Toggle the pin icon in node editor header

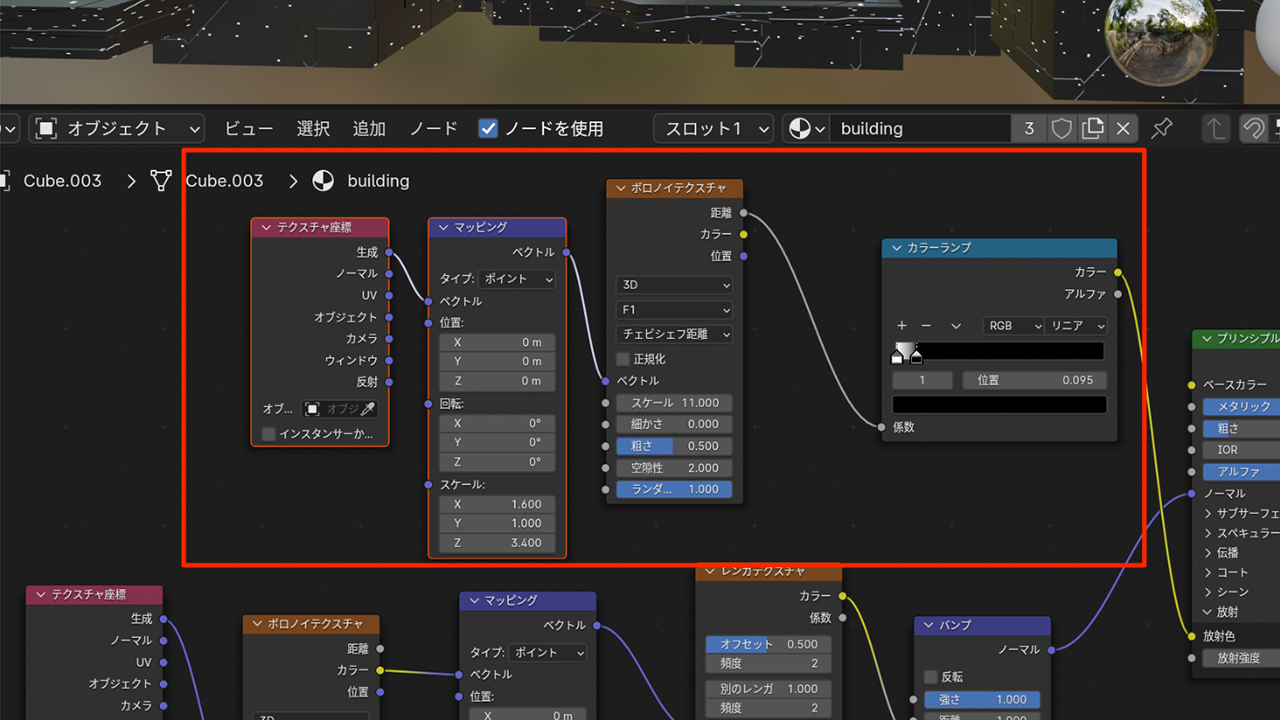click(x=1161, y=128)
